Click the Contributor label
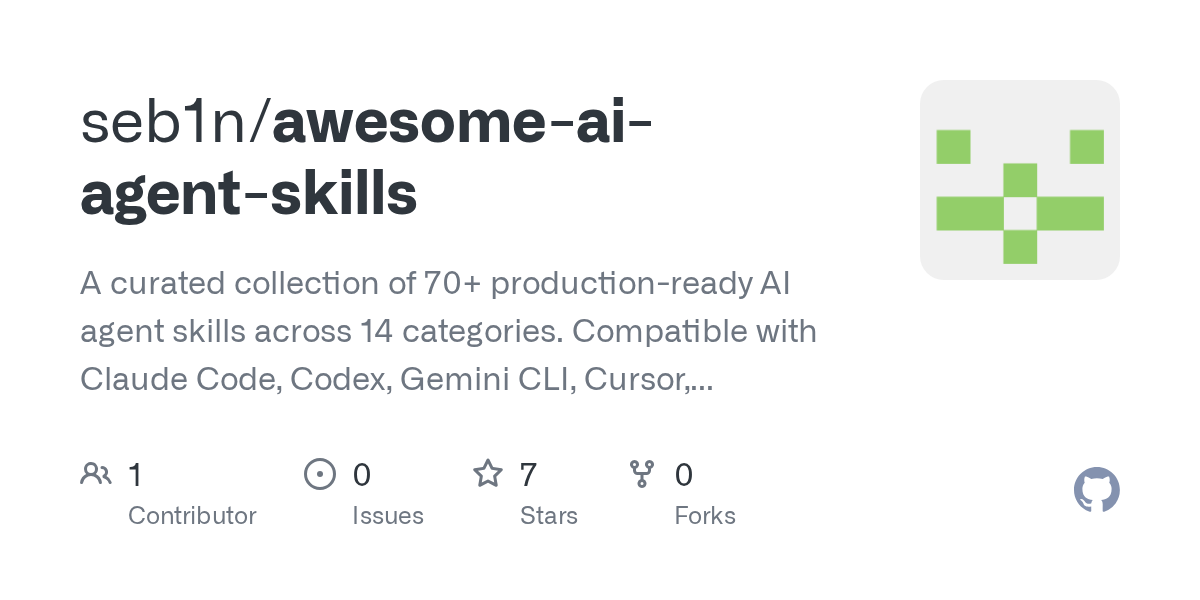 coord(192,516)
